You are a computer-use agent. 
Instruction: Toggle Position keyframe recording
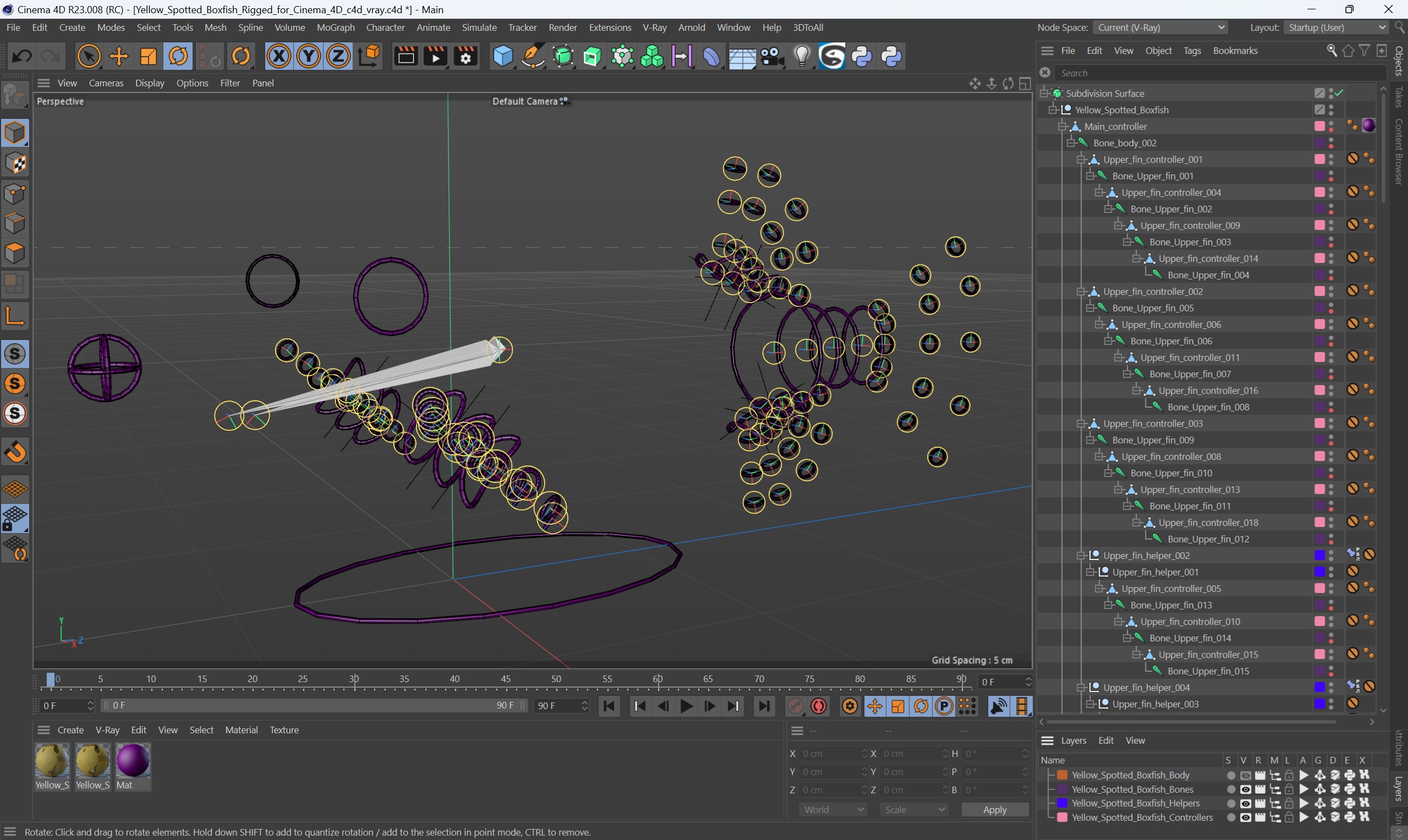[875, 706]
